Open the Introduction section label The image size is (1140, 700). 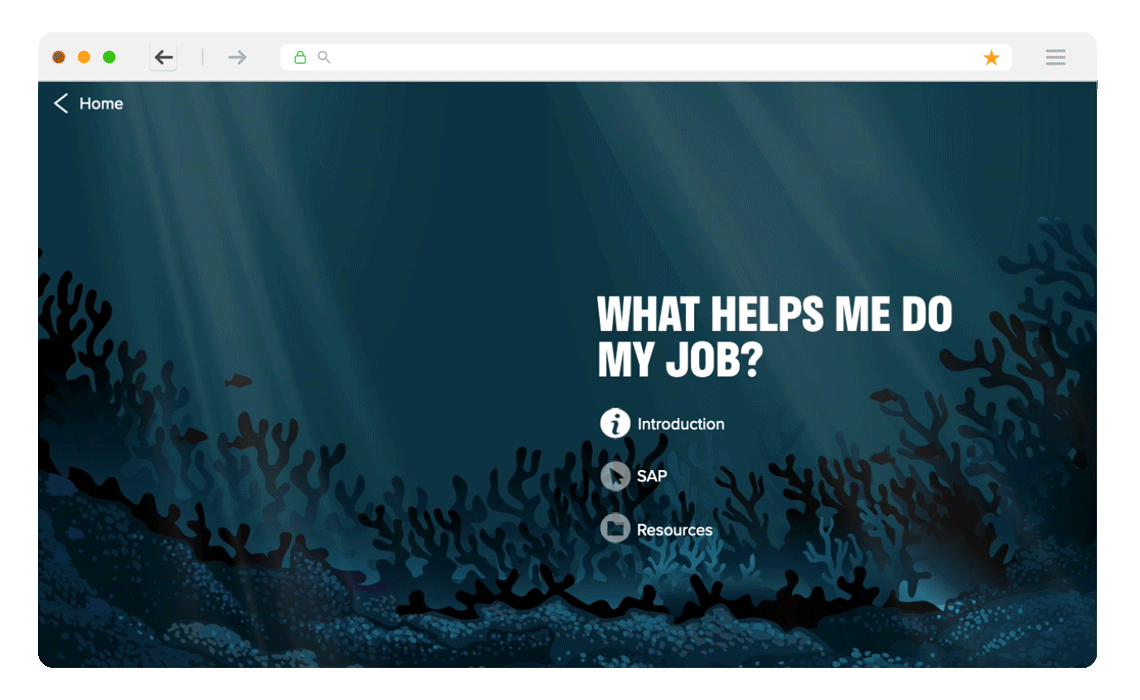681,424
